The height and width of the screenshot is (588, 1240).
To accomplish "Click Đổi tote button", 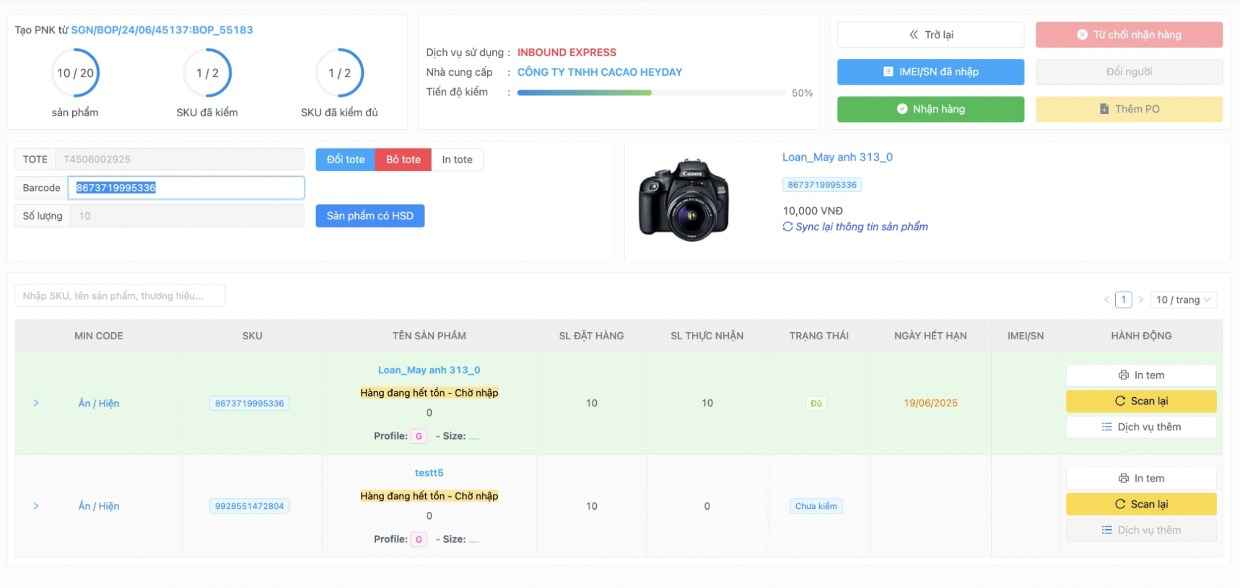I will 346,160.
